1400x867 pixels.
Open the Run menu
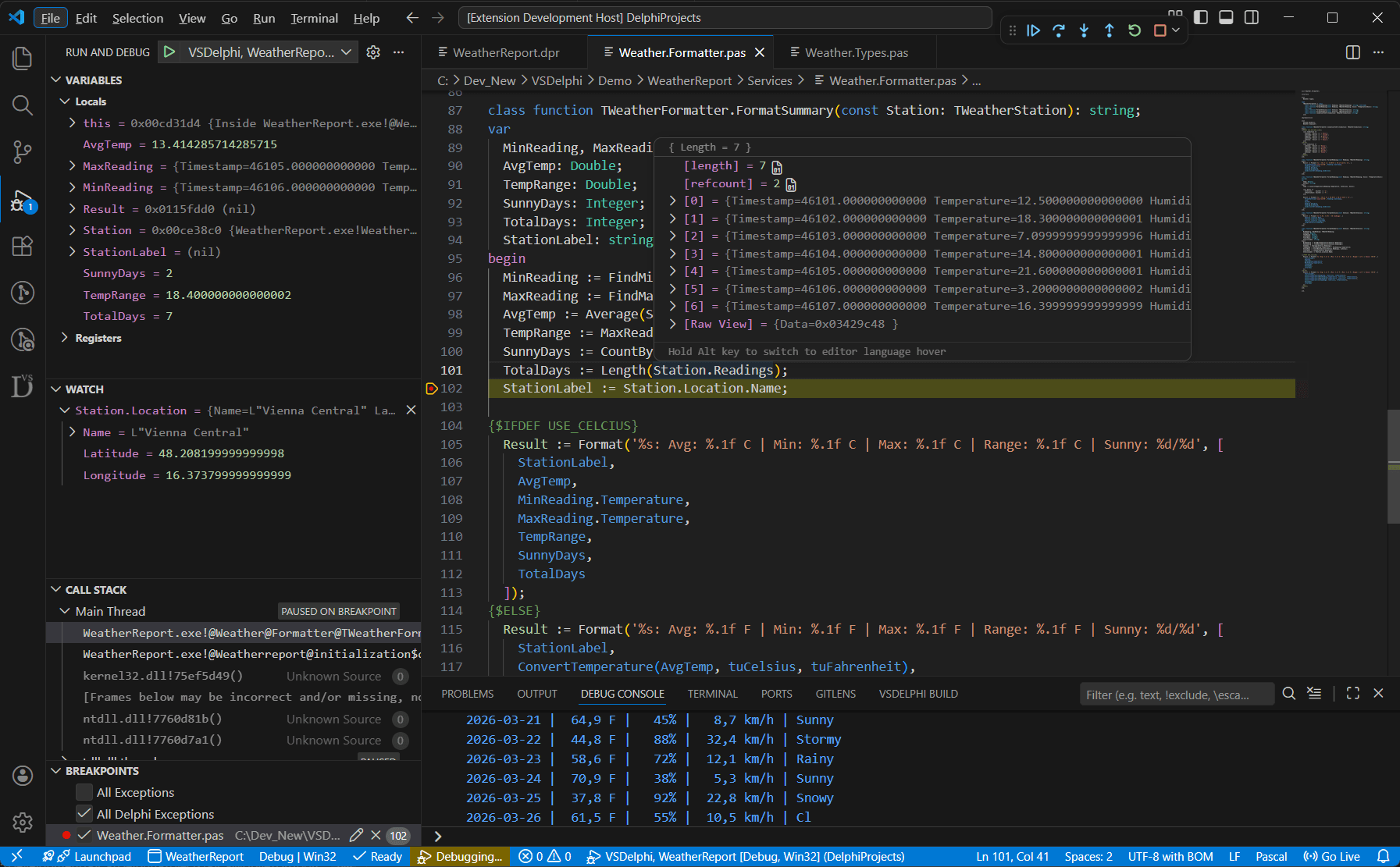(264, 17)
